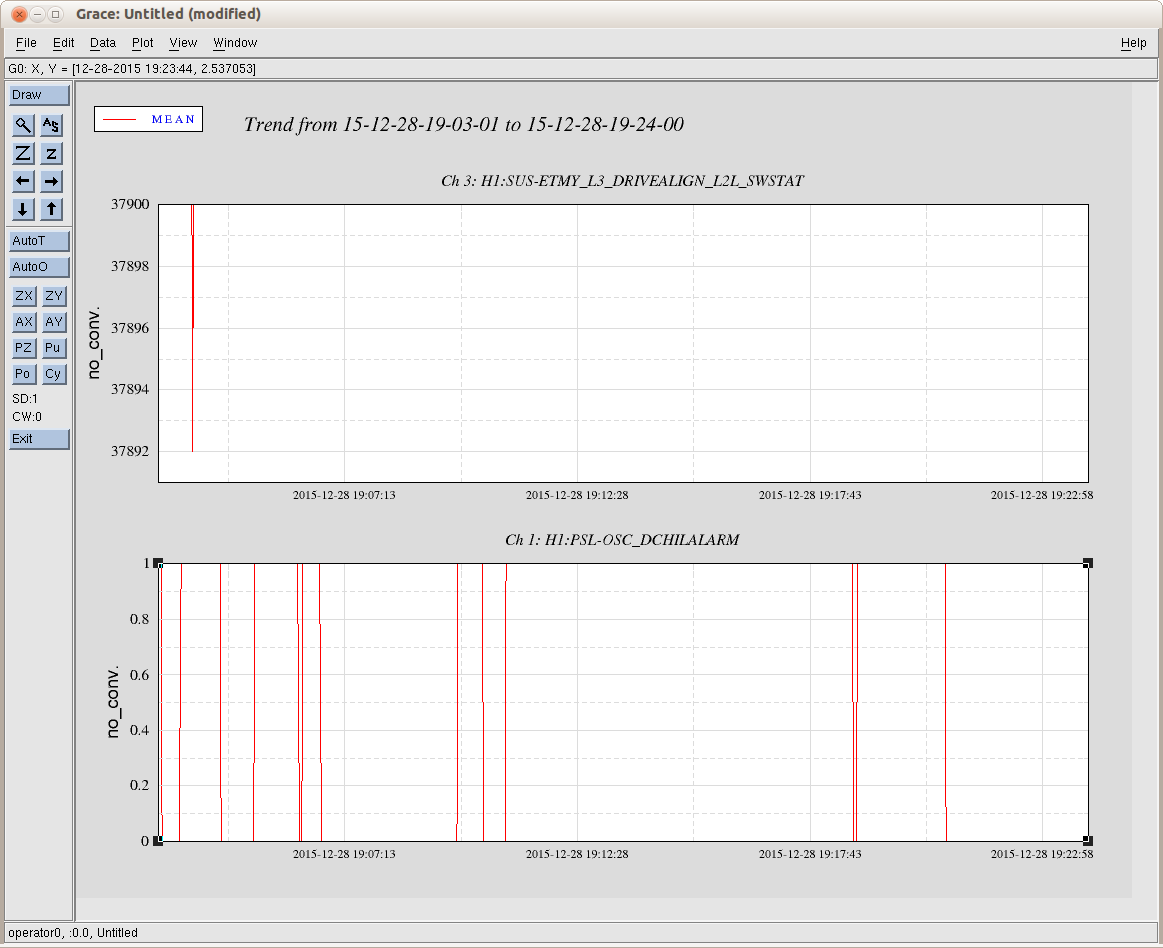Image resolution: width=1163 pixels, height=948 pixels.
Task: Click the small z zoom-out icon
Action: [x=52, y=153]
